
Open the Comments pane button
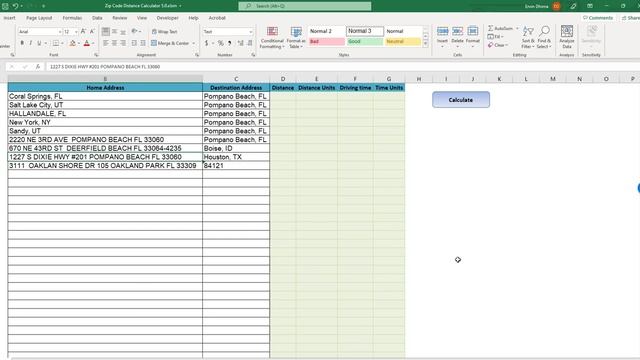[x=598, y=18]
